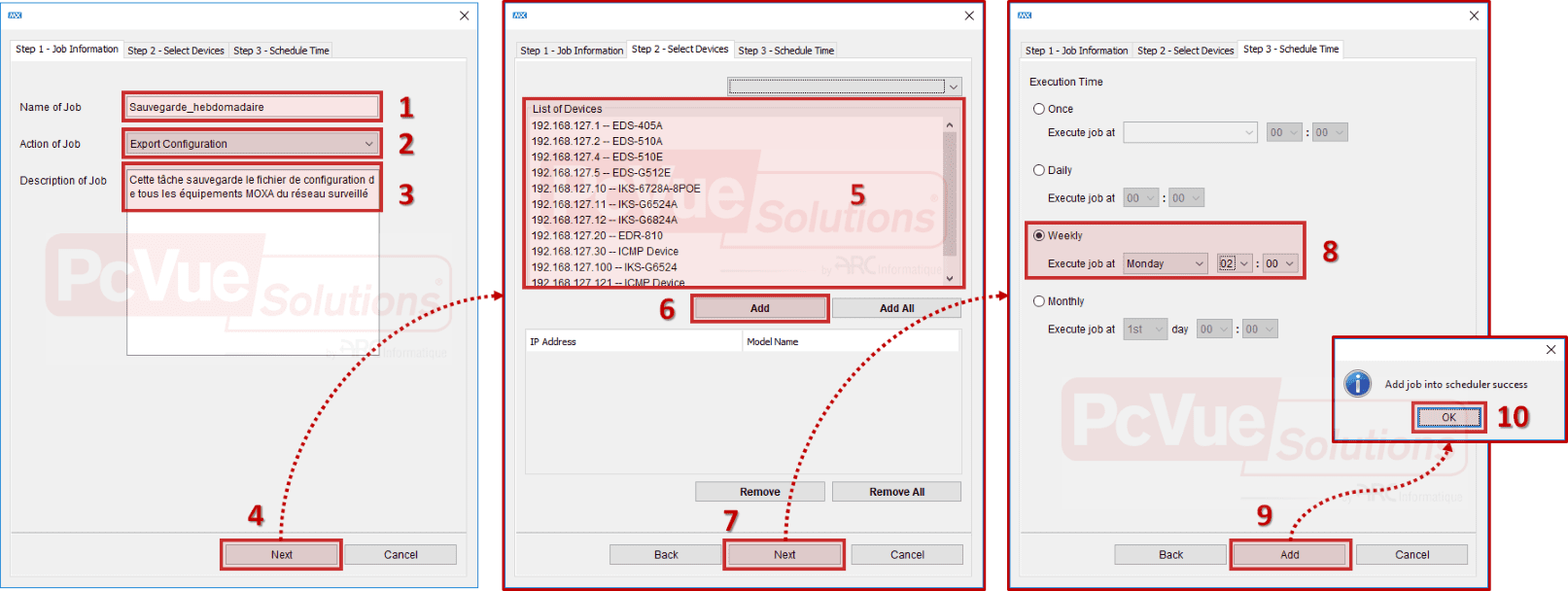Image resolution: width=1568 pixels, height=591 pixels.
Task: Select the Daily execution radio button
Action: (1038, 170)
